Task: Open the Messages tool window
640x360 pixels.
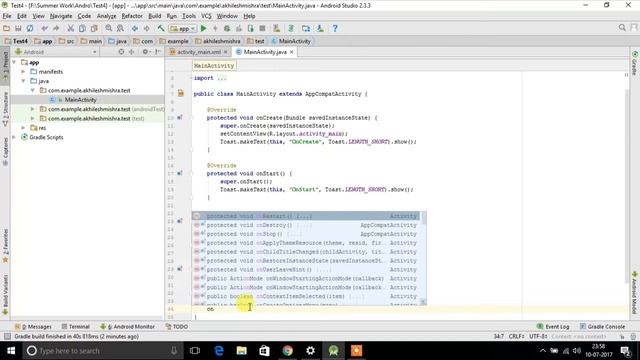Action: (x=33, y=327)
